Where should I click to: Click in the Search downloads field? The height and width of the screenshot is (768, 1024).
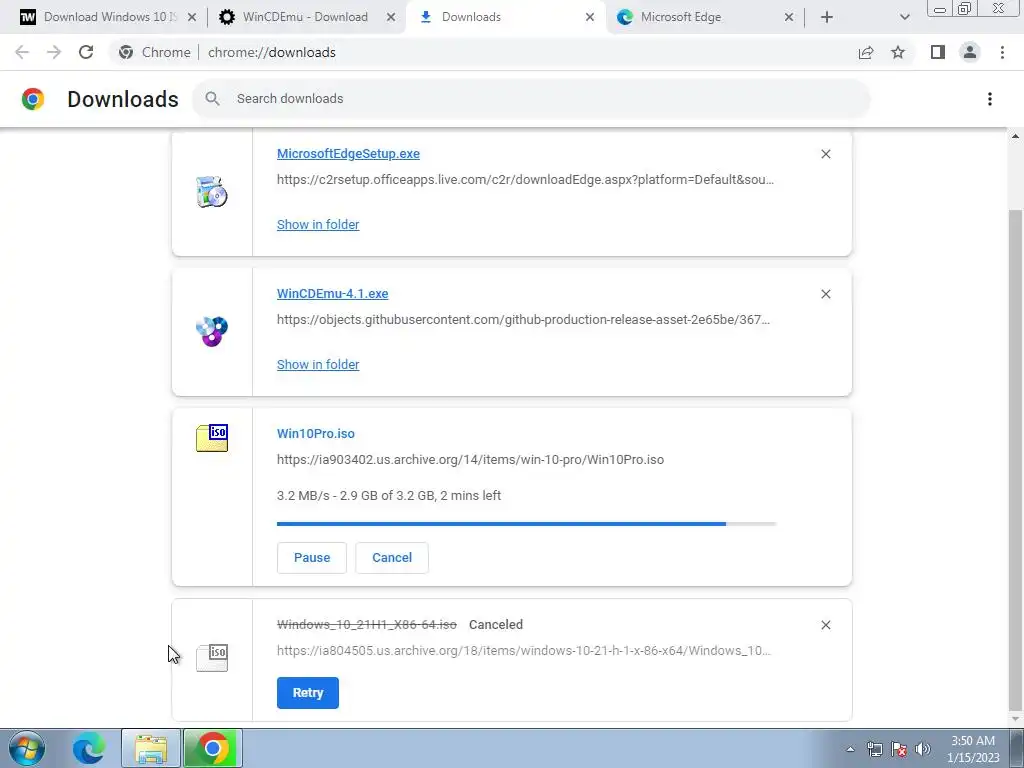point(531,99)
